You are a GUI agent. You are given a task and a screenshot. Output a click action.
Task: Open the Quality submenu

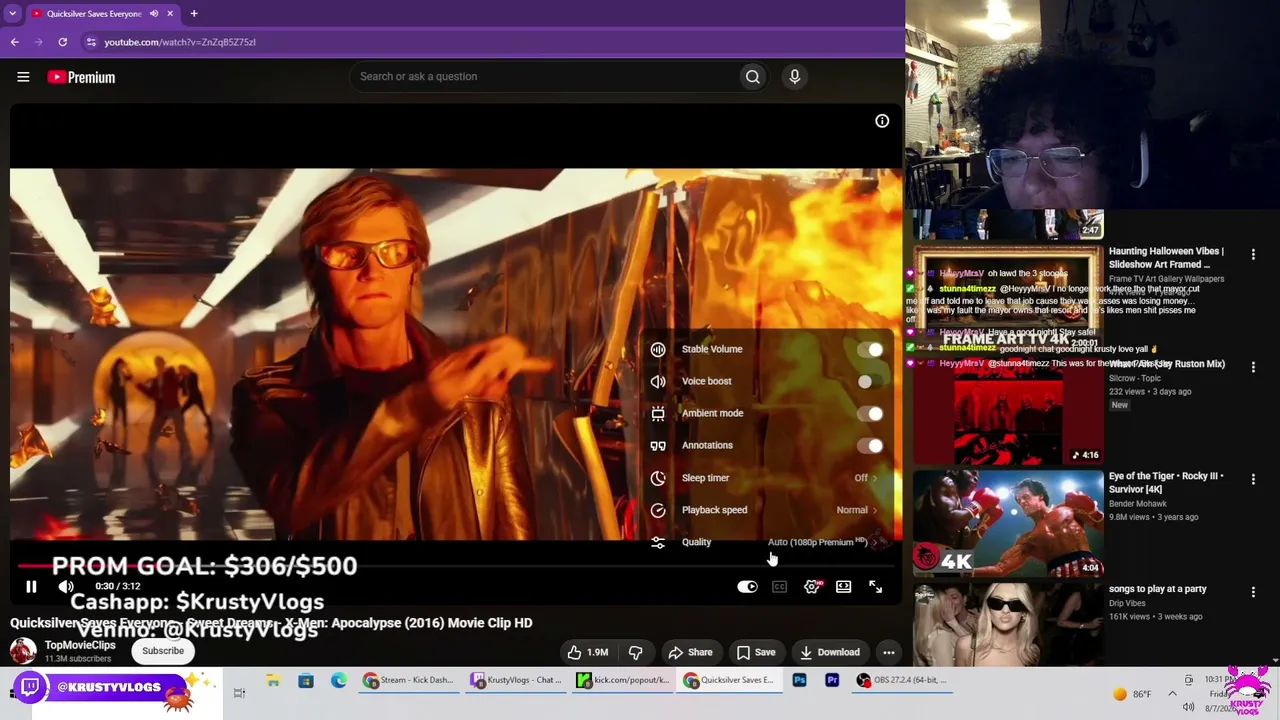(x=767, y=542)
